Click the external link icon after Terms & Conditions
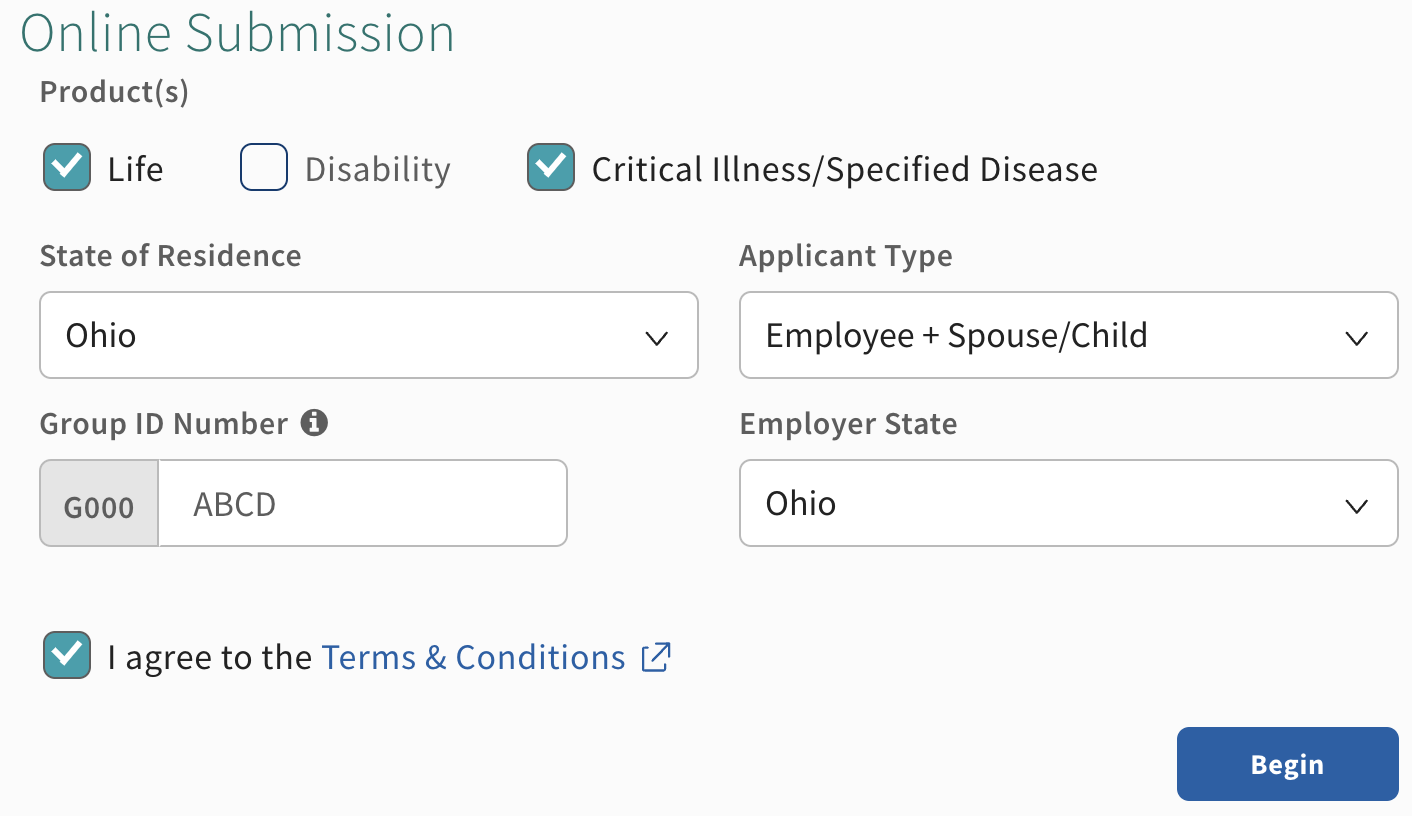1412x816 pixels. click(x=656, y=657)
